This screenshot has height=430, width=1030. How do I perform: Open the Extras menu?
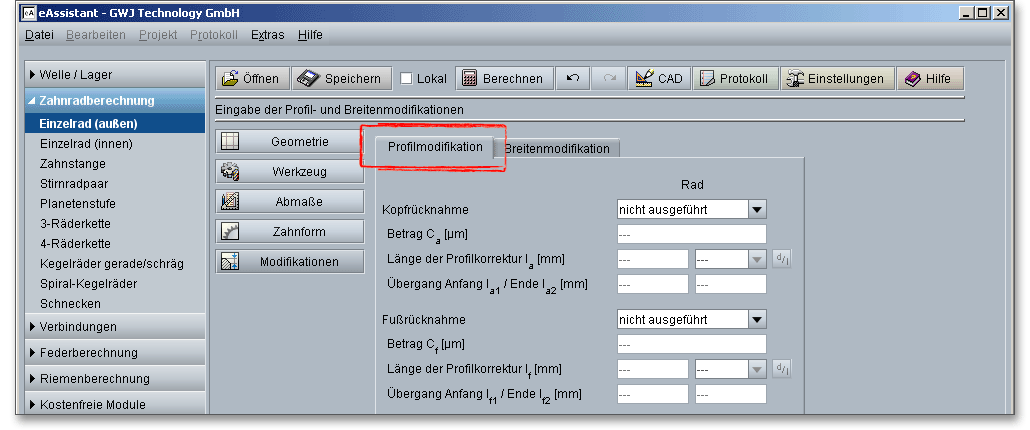point(267,34)
